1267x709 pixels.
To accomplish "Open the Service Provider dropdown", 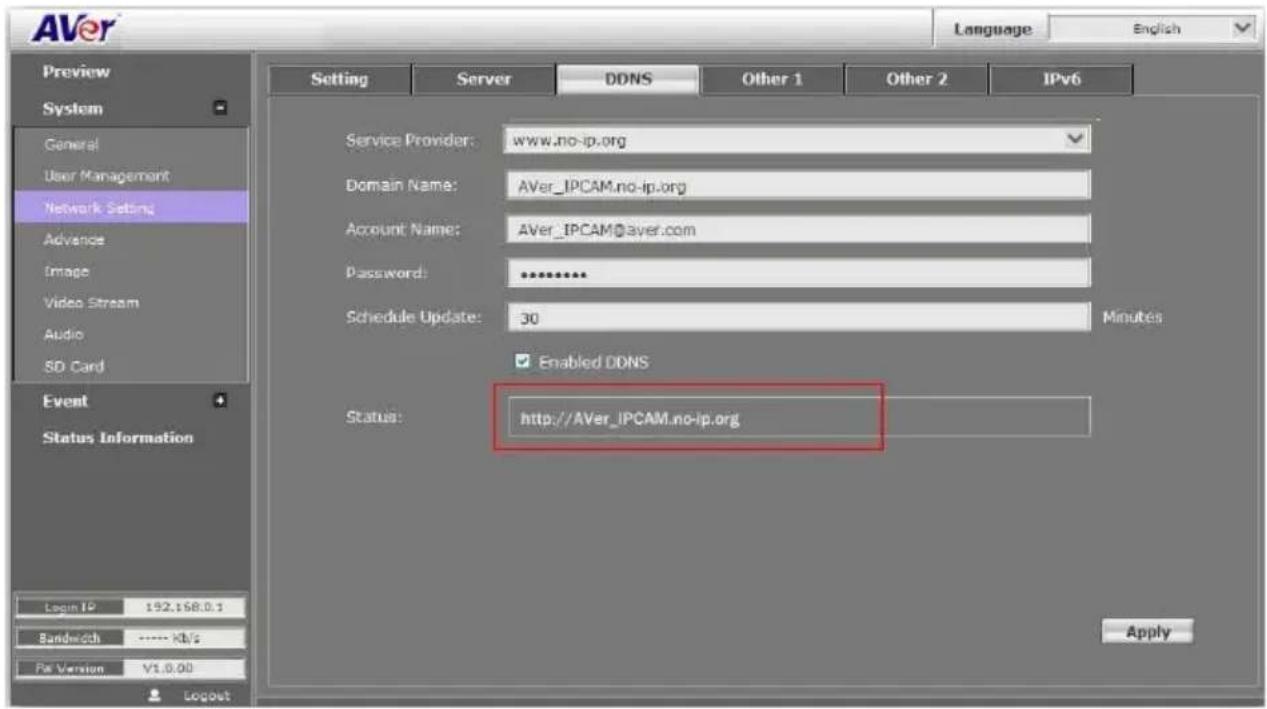I will tap(797, 140).
